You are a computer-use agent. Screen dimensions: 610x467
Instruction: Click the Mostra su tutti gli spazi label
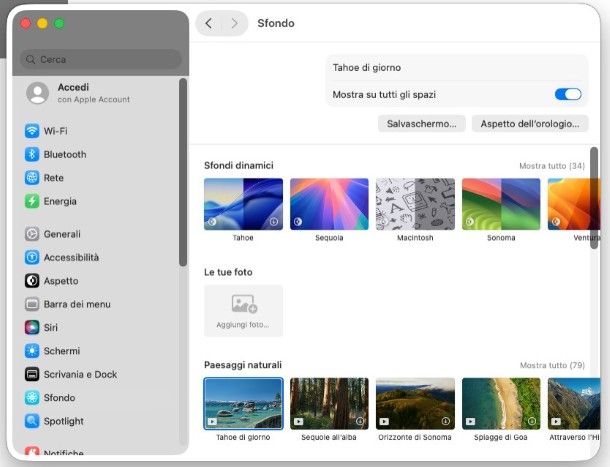[x=384, y=95]
